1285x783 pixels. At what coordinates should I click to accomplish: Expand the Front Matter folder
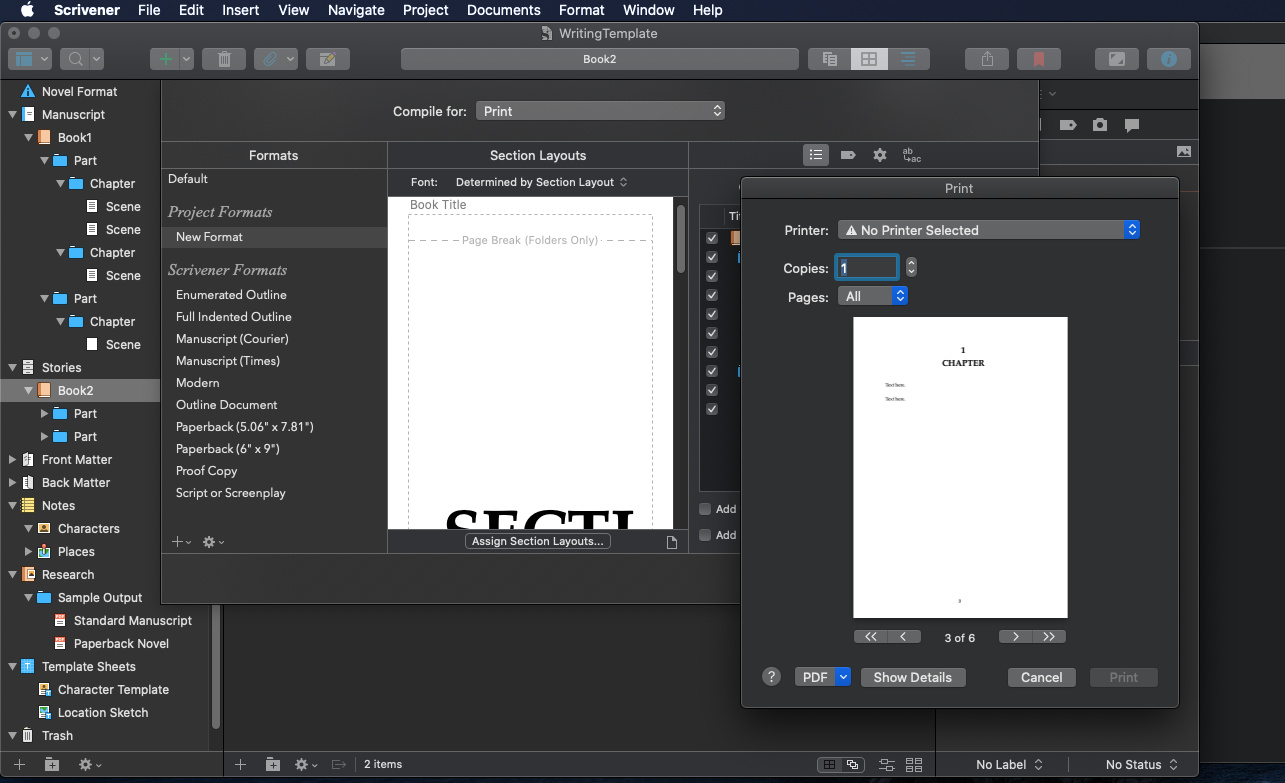12,460
